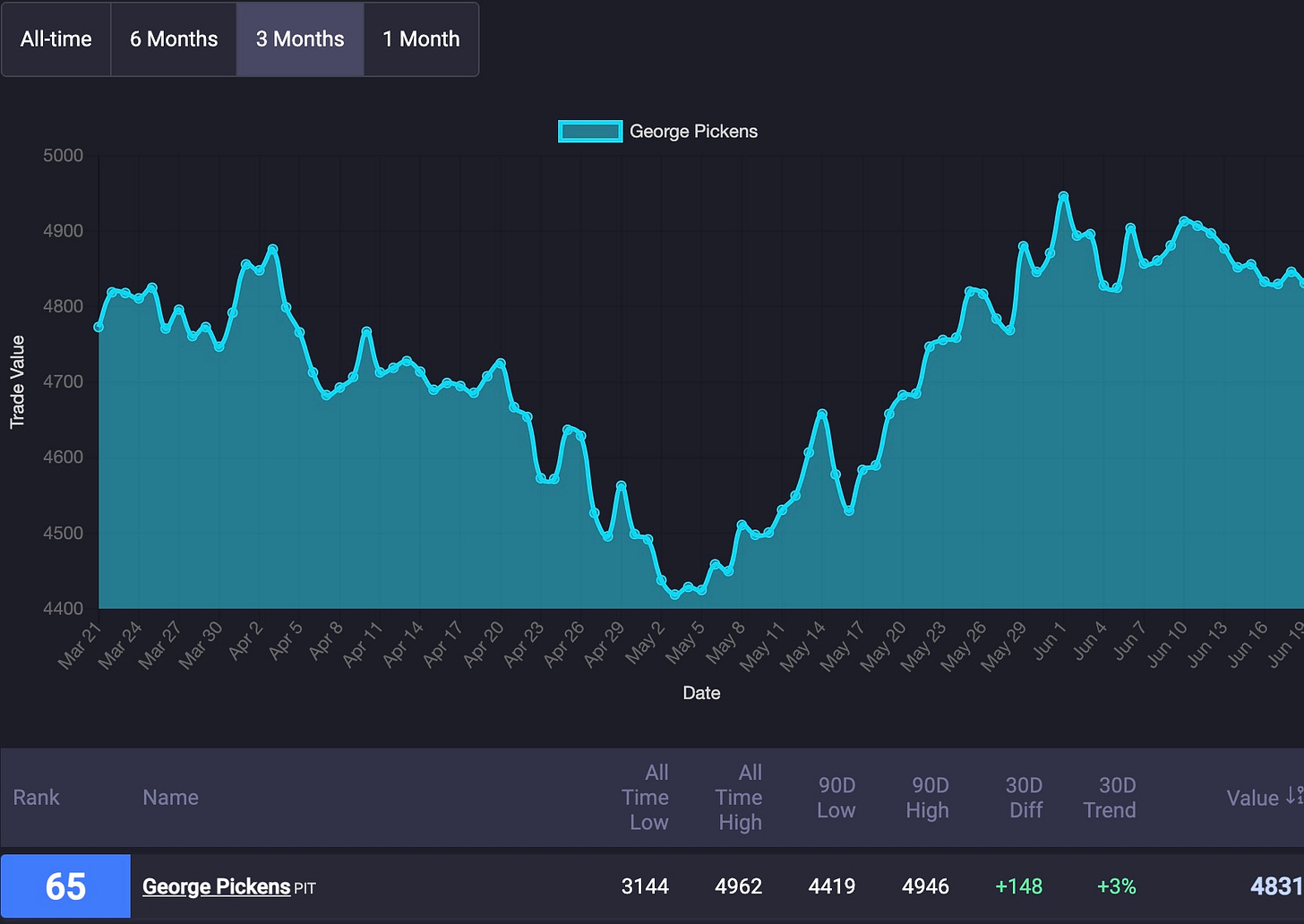
Task: Open the George Pickens player link
Action: tap(217, 886)
